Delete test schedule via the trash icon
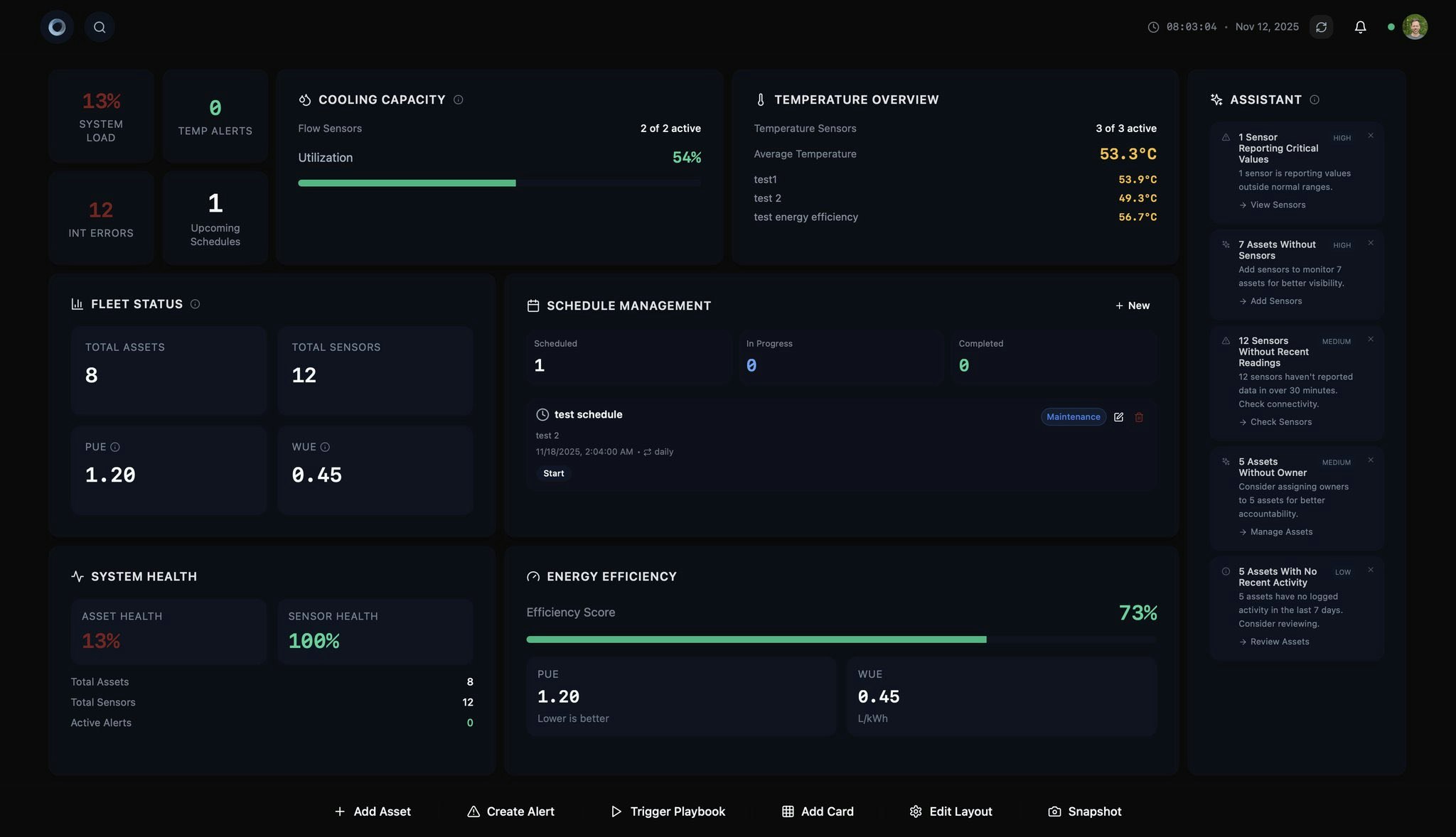Screen dimensions: 1456x837 pyautogui.click(x=1139, y=417)
